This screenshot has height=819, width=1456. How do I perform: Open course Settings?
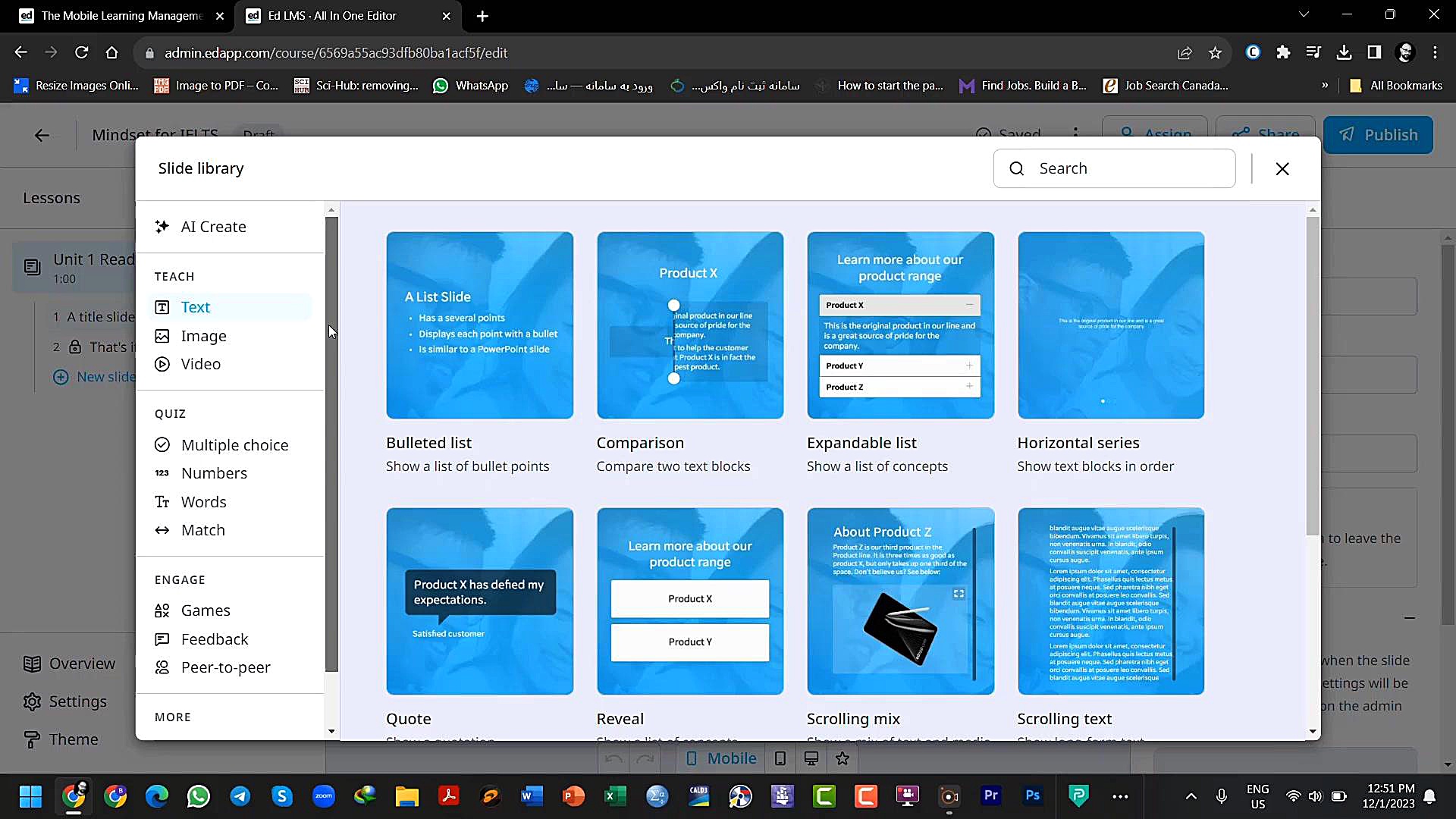65,701
